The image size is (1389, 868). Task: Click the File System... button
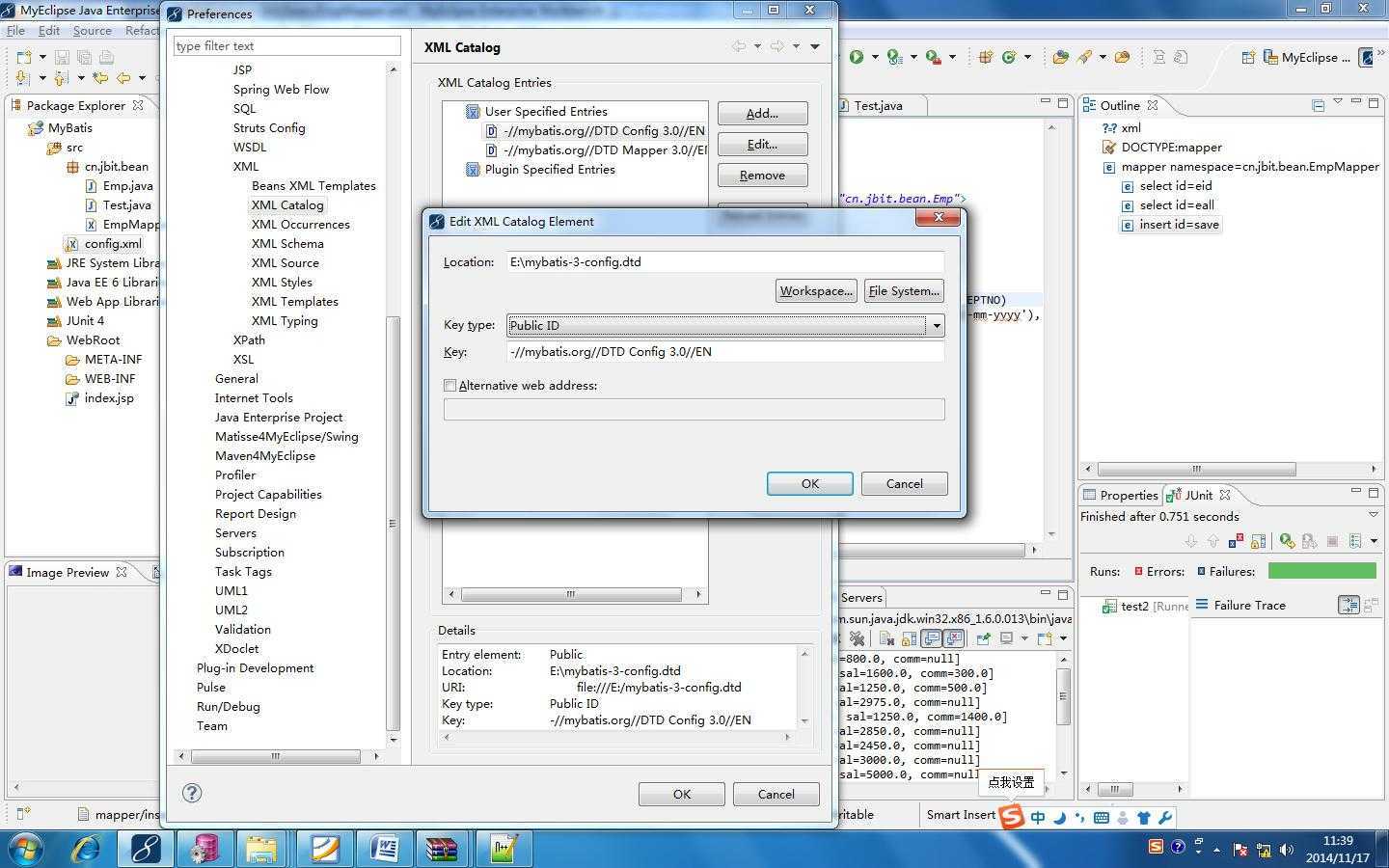click(904, 290)
